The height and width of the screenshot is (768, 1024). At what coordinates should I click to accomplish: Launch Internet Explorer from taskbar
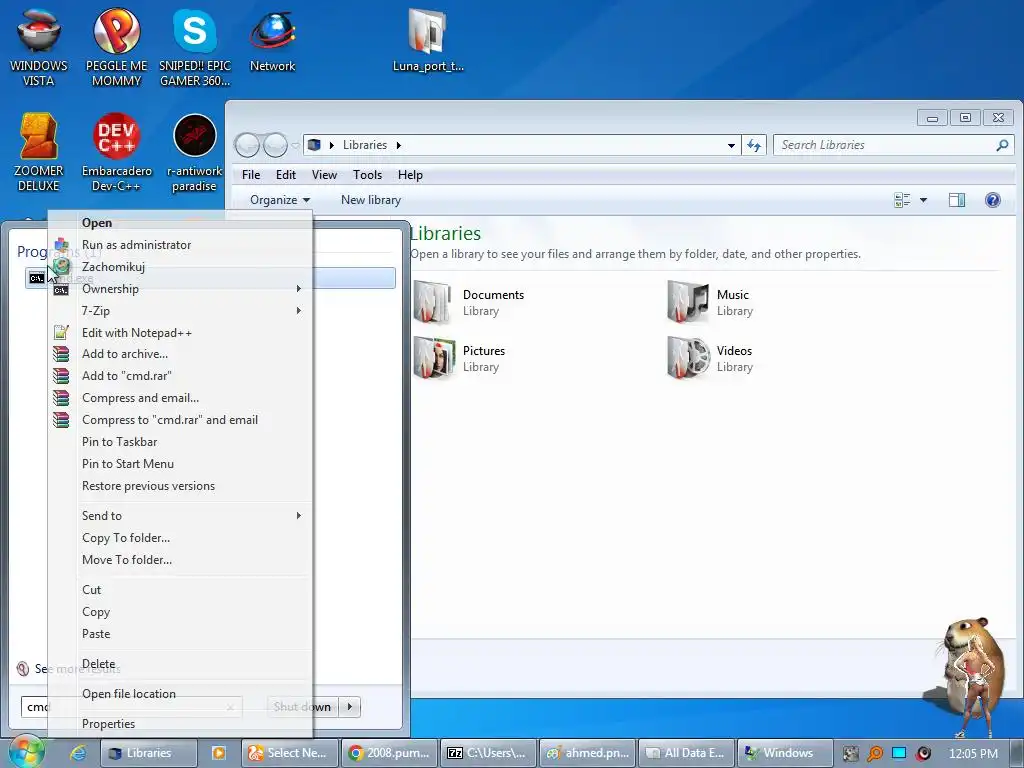(78, 753)
